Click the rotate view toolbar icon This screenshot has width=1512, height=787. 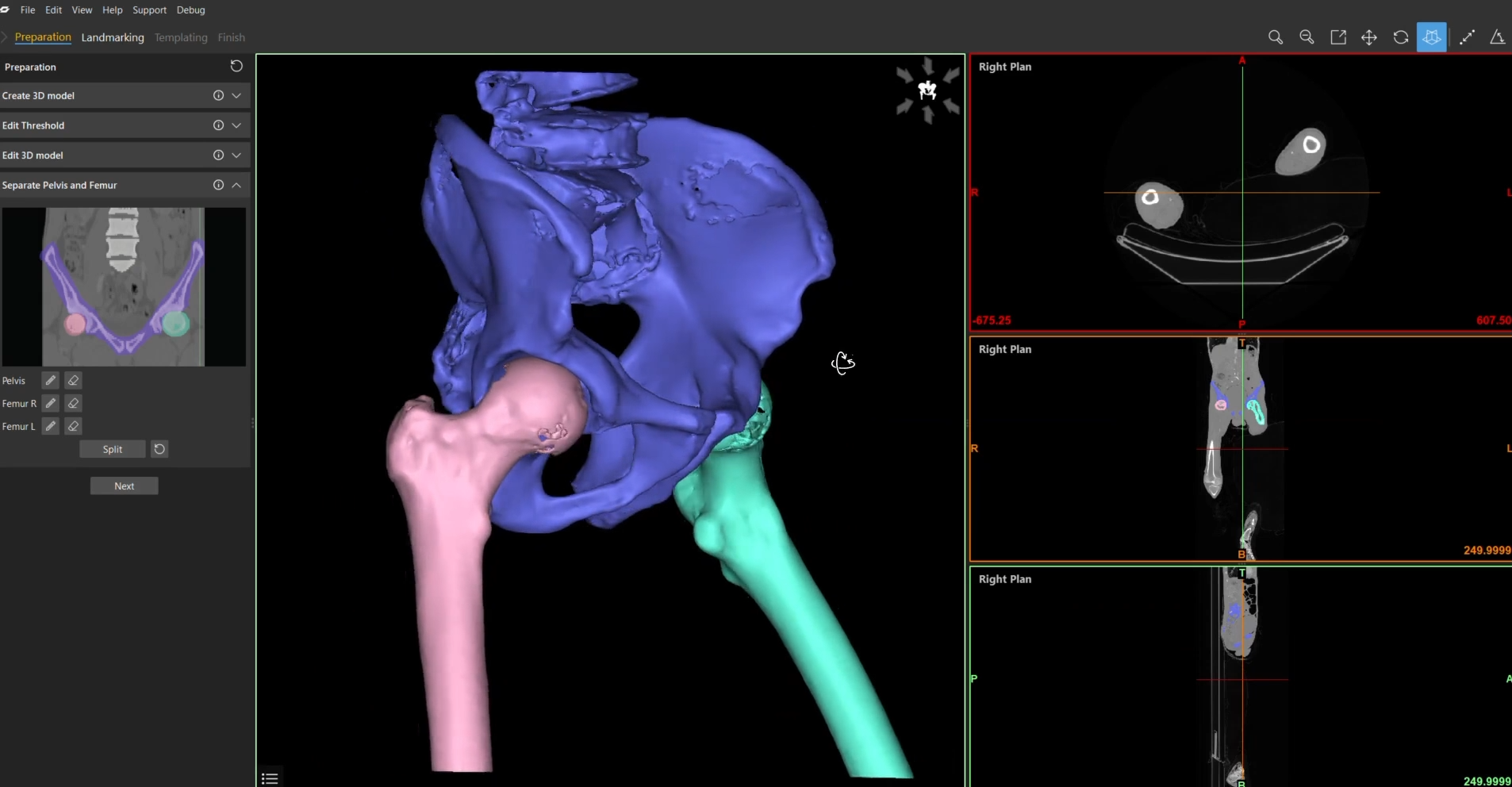point(1401,37)
